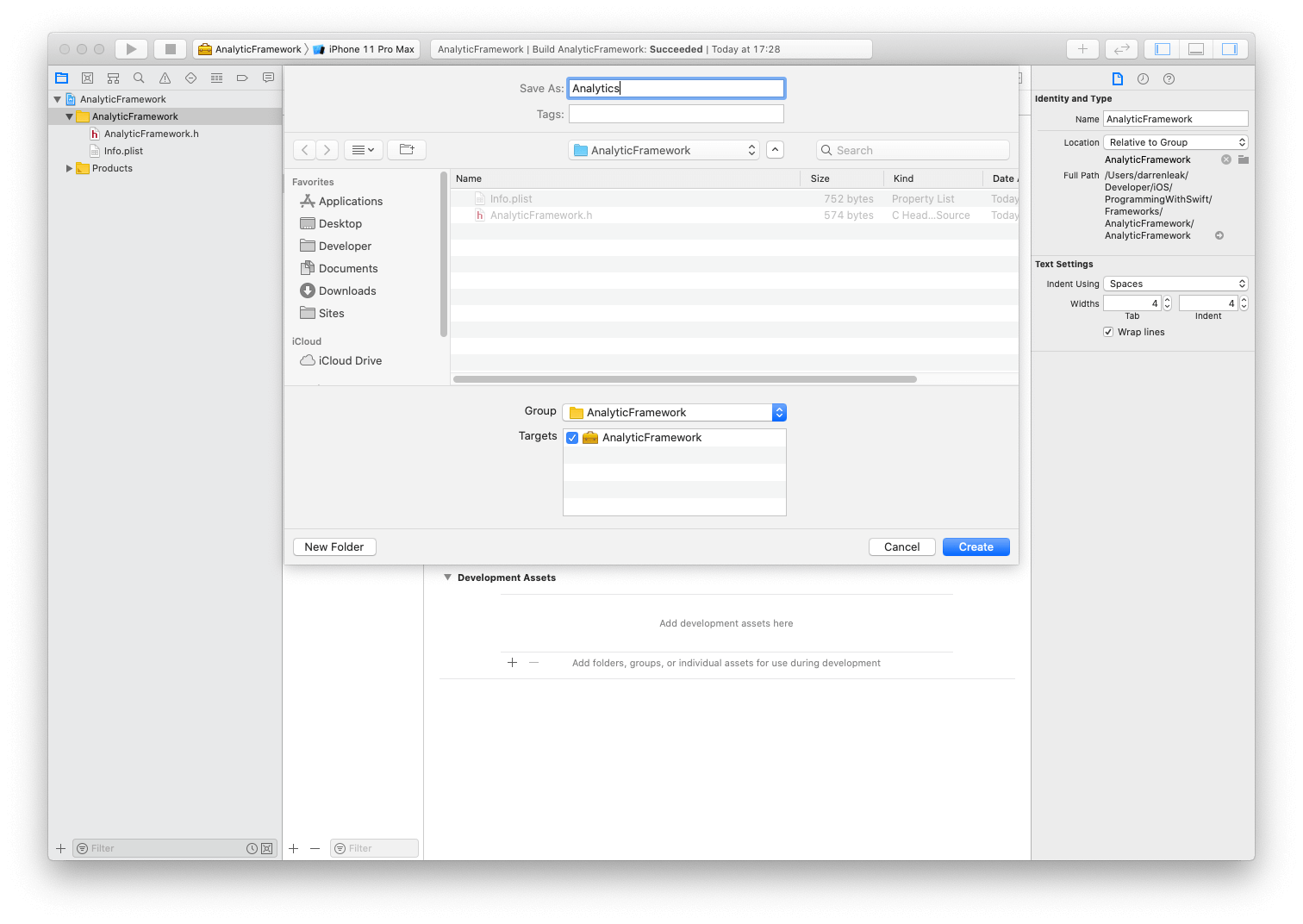Open the Indent Using Spaces dropdown

(1175, 284)
